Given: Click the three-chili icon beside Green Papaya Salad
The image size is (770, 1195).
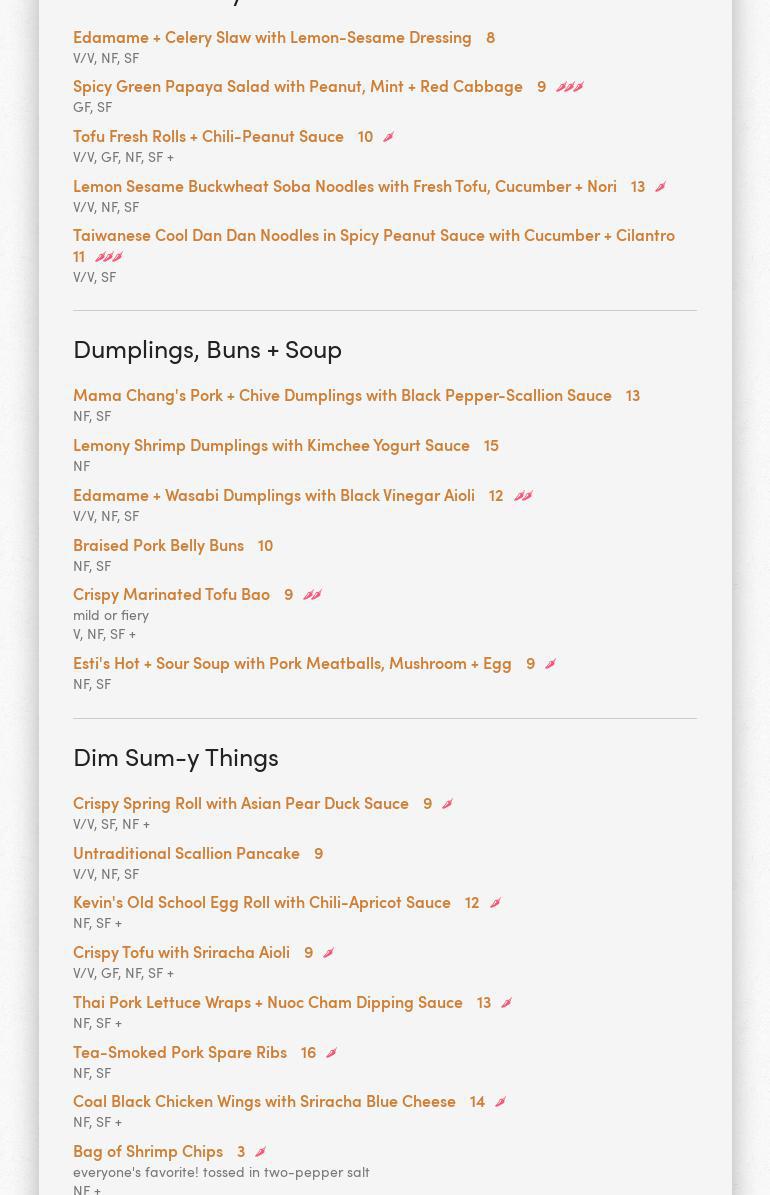Looking at the screenshot, I should (570, 87).
